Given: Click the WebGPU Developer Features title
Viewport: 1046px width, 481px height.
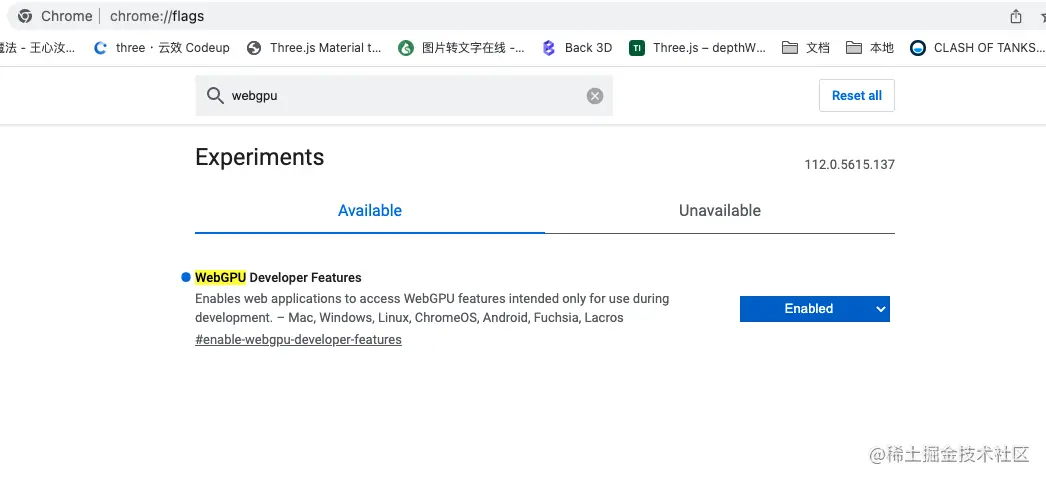Looking at the screenshot, I should click(x=278, y=278).
